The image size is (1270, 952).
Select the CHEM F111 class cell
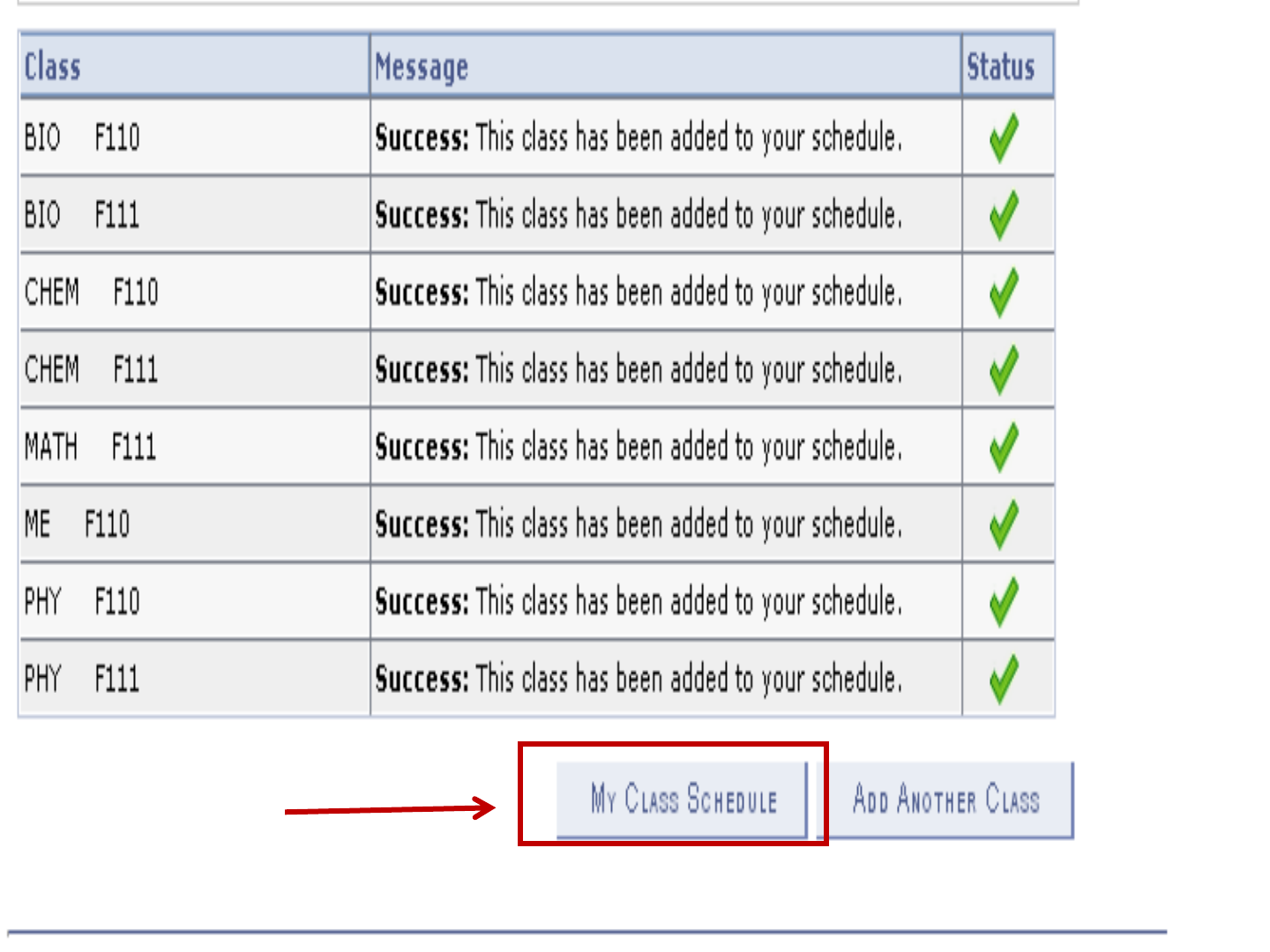coord(92,370)
